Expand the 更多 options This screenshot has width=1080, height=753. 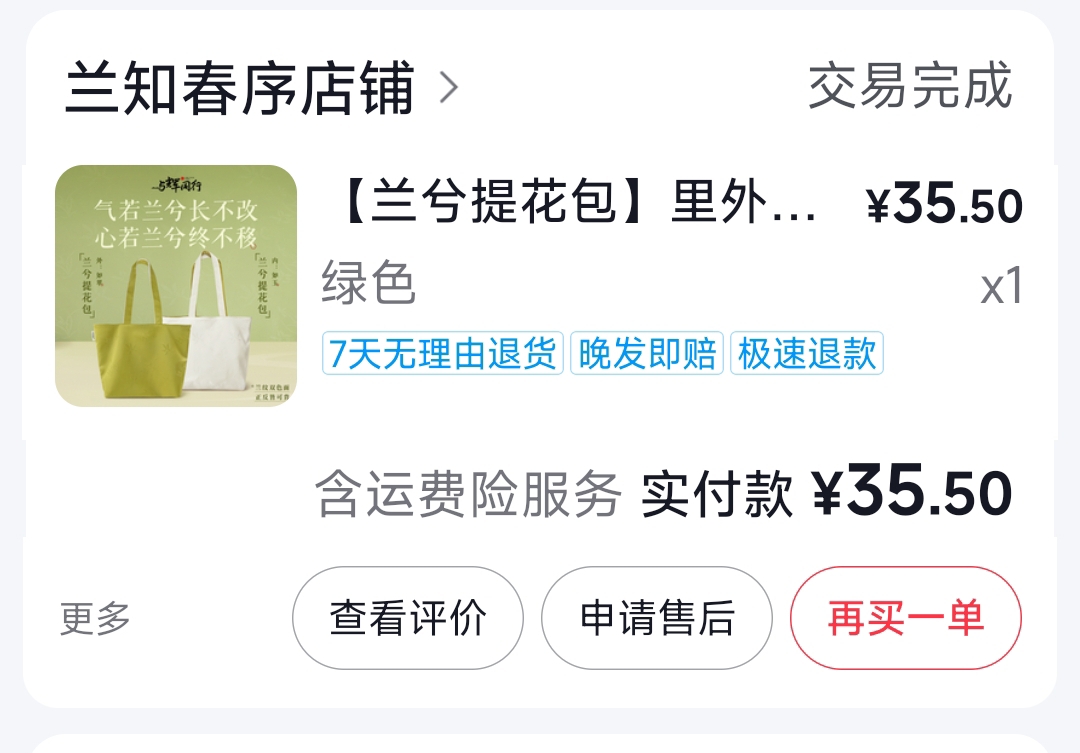95,618
